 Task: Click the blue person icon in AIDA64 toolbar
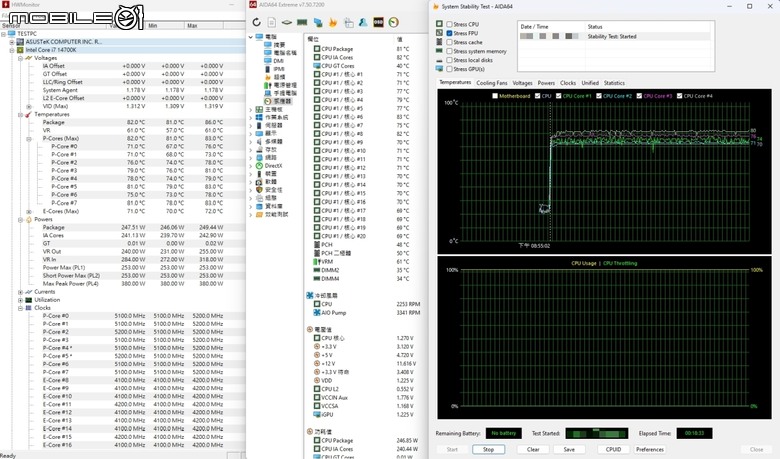coord(363,22)
